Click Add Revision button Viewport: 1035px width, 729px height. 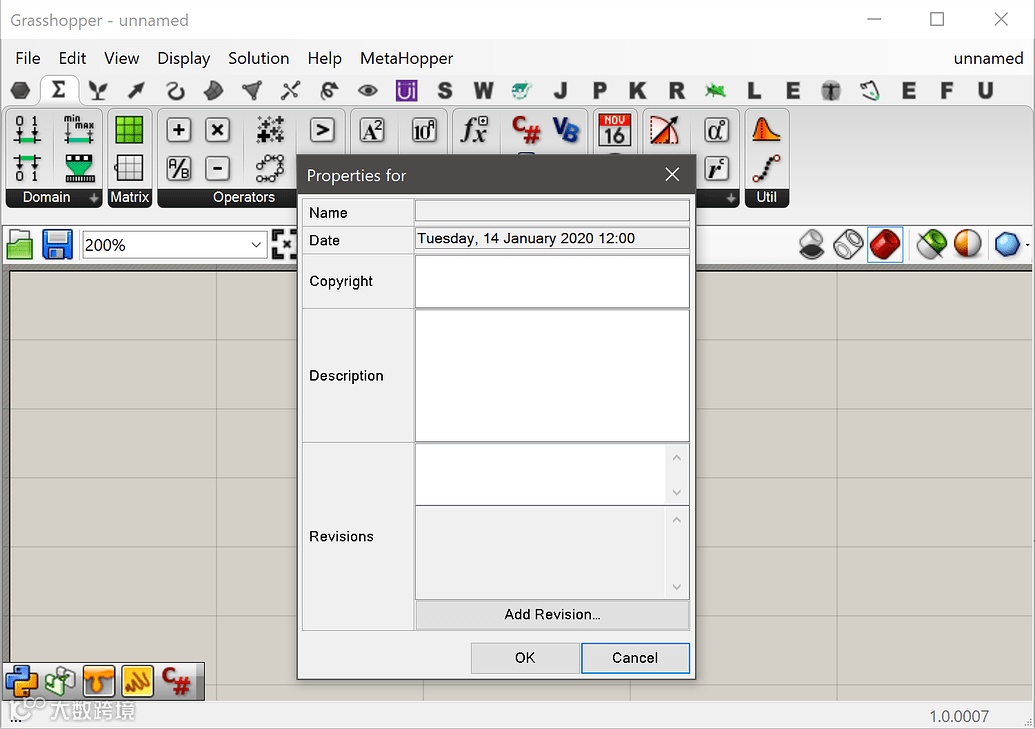pos(552,614)
